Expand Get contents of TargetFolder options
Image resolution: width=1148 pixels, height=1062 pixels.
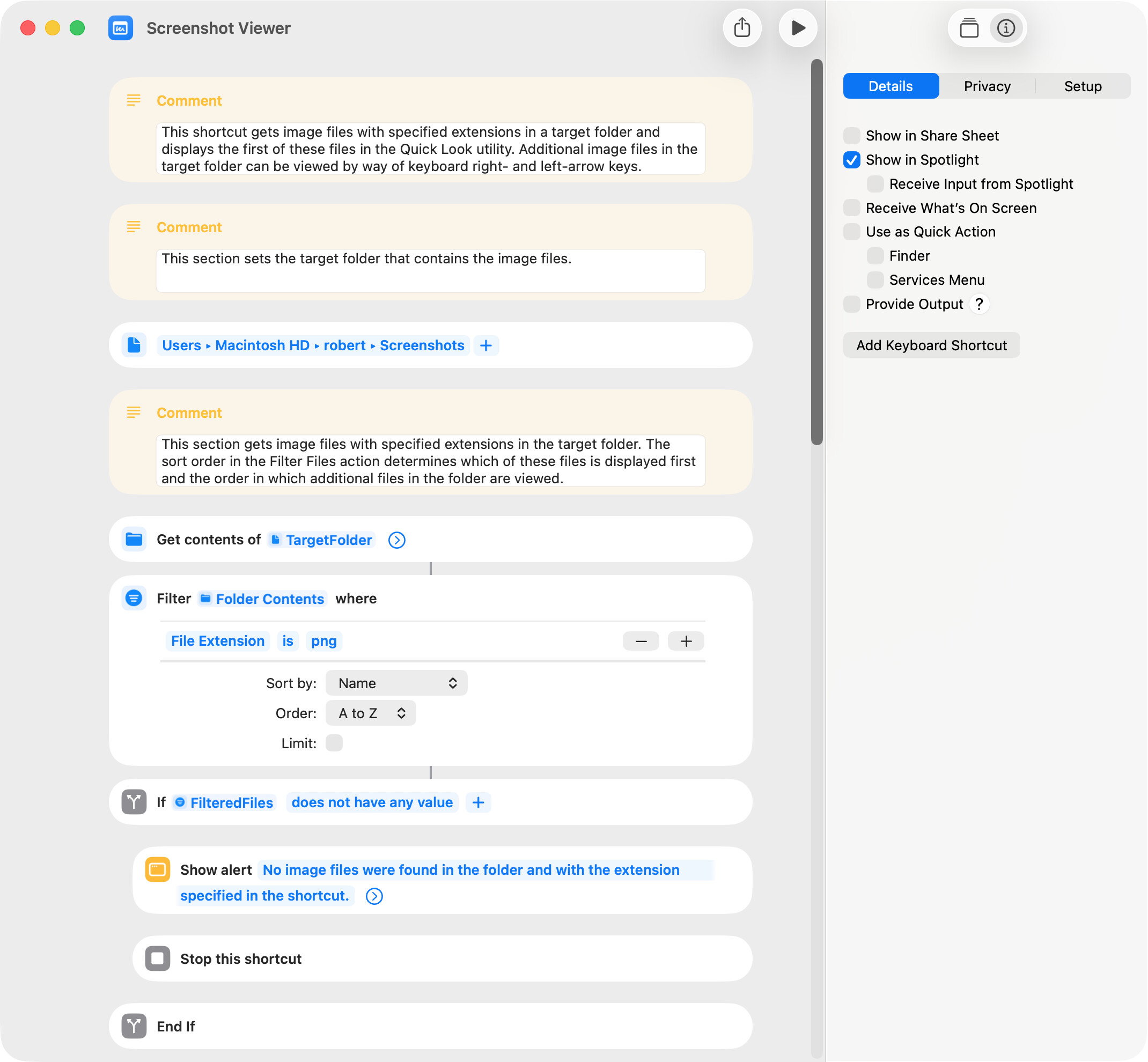point(396,540)
